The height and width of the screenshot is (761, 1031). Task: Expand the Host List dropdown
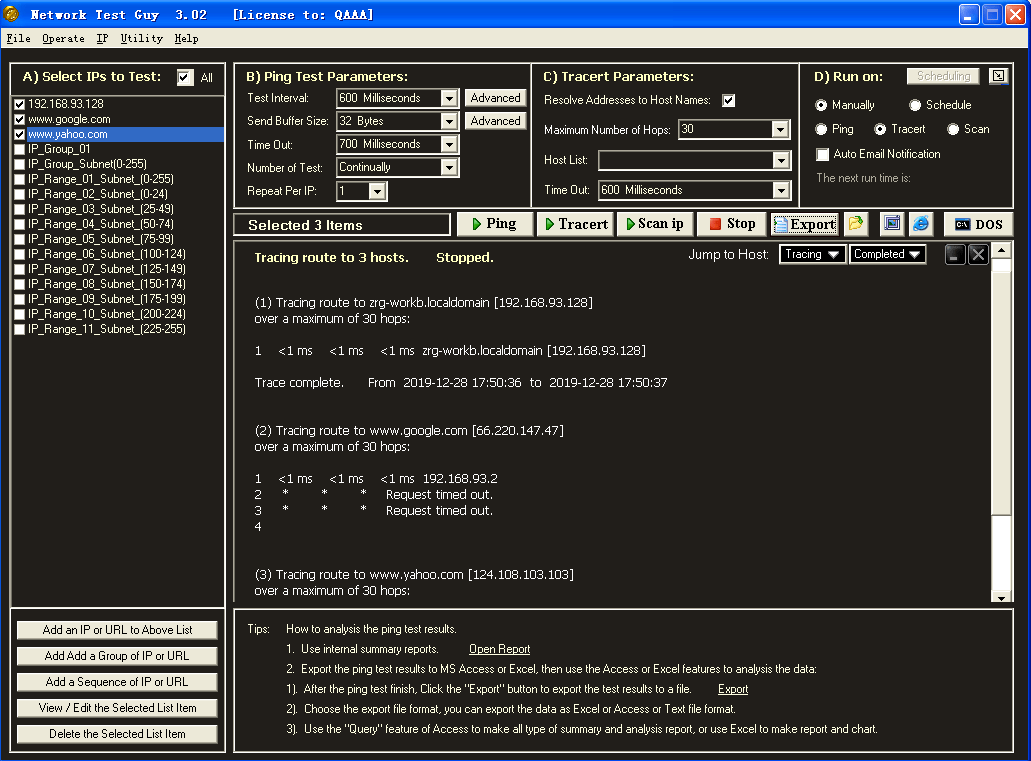[x=780, y=160]
